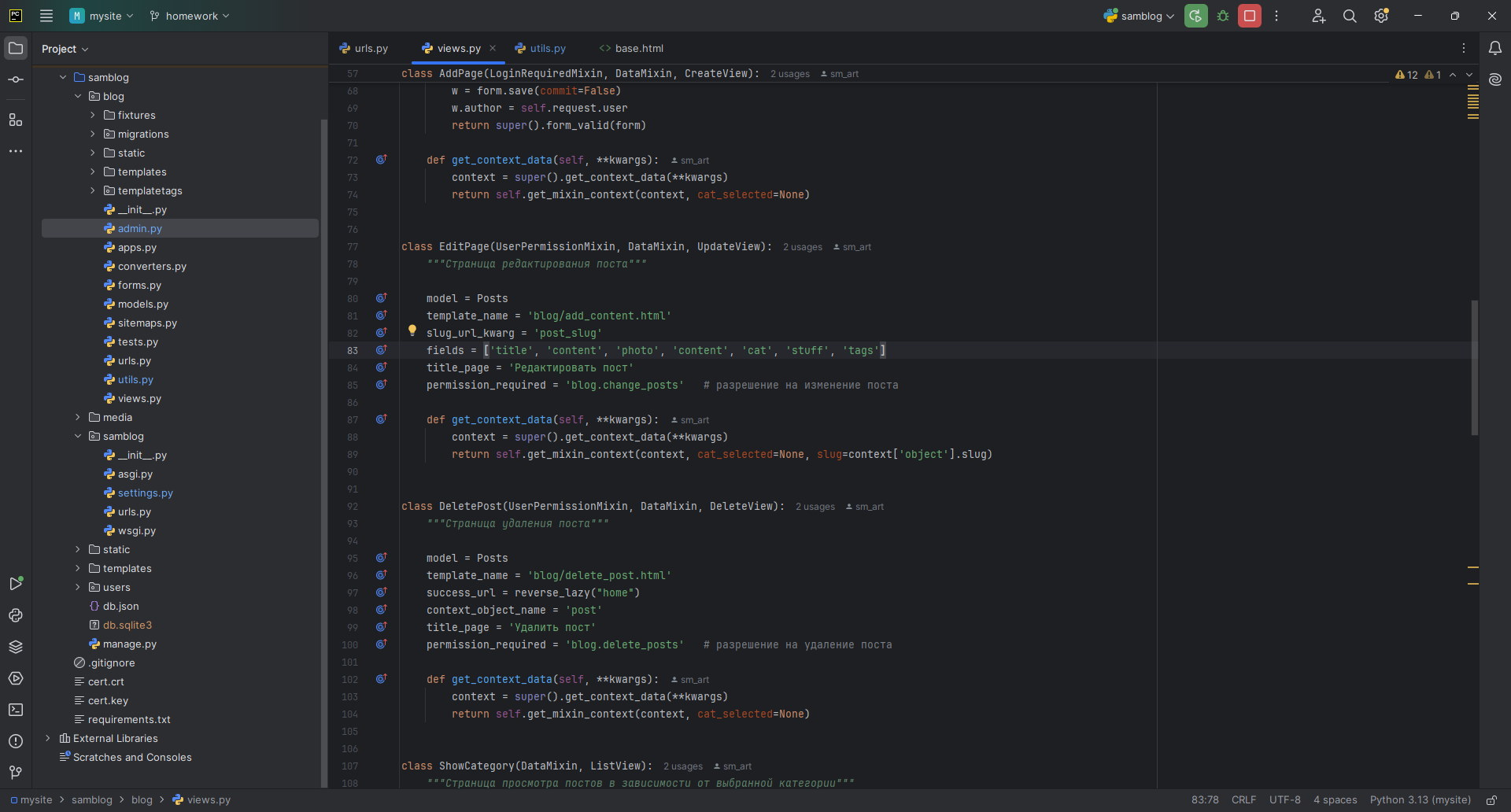The height and width of the screenshot is (812, 1511).
Task: Stop the running samblog process
Action: 1250,16
